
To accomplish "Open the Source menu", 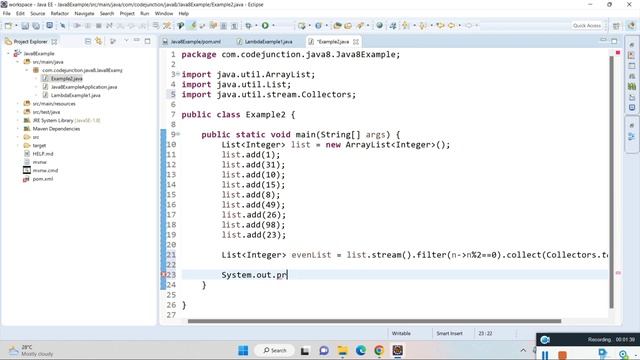I will pos(38,13).
